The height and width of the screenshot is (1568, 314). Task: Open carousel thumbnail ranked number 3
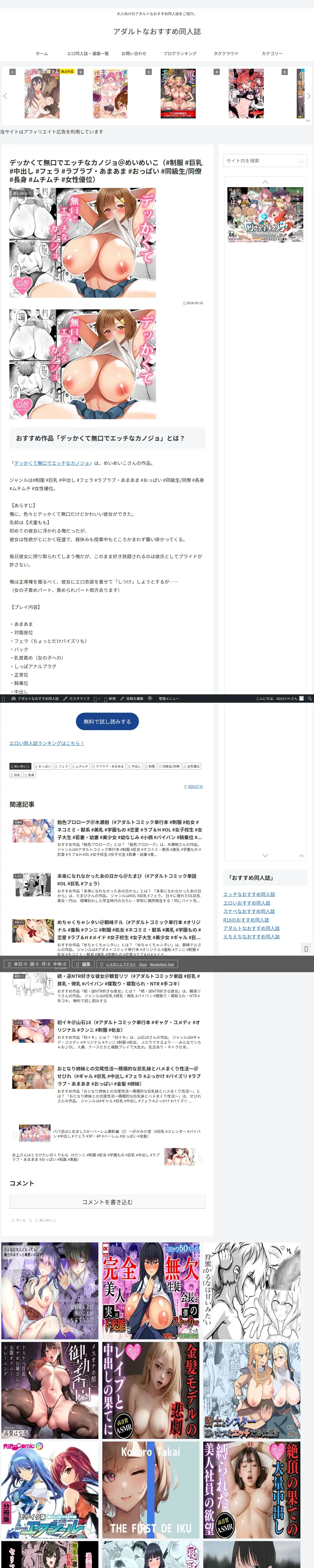(178, 93)
